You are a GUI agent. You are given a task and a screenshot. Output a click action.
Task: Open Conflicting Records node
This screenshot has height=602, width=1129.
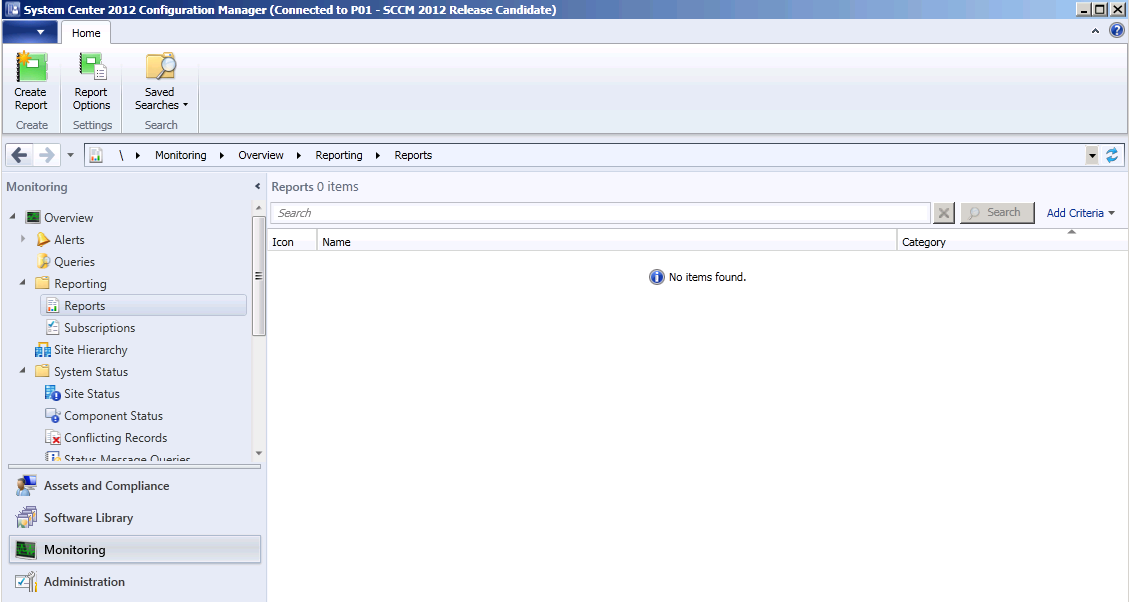115,438
